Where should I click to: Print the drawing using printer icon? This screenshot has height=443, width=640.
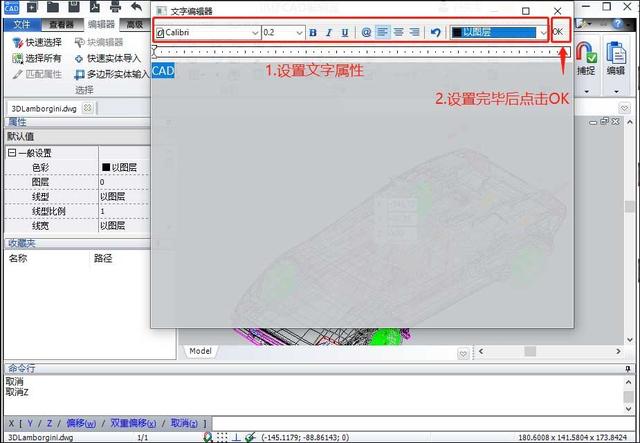click(116, 7)
